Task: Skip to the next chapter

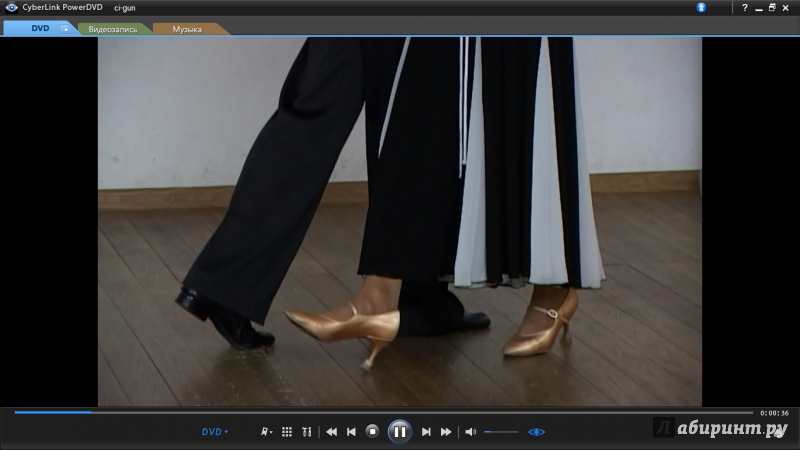Action: tap(426, 431)
